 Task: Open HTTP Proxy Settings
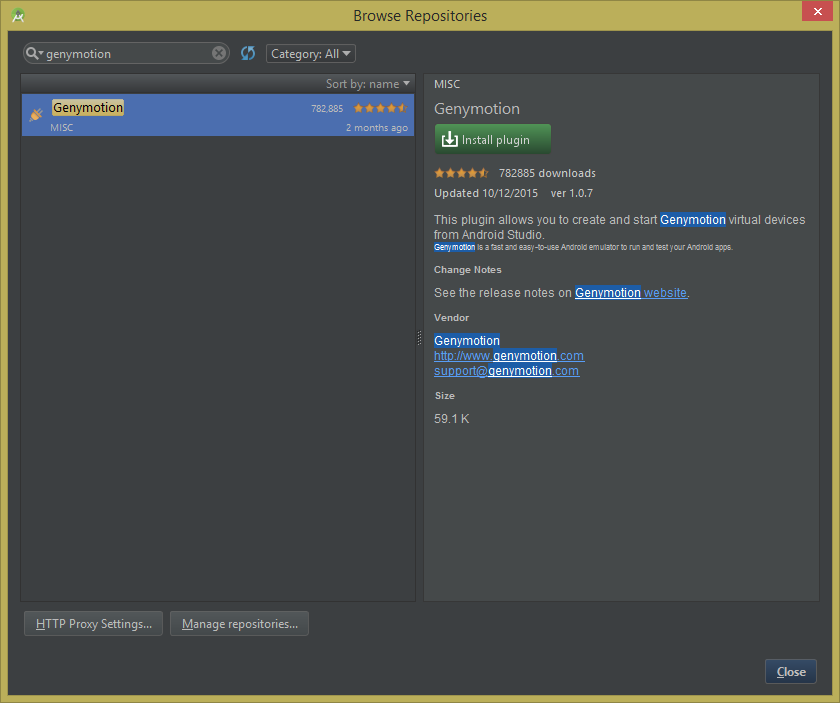tap(93, 624)
